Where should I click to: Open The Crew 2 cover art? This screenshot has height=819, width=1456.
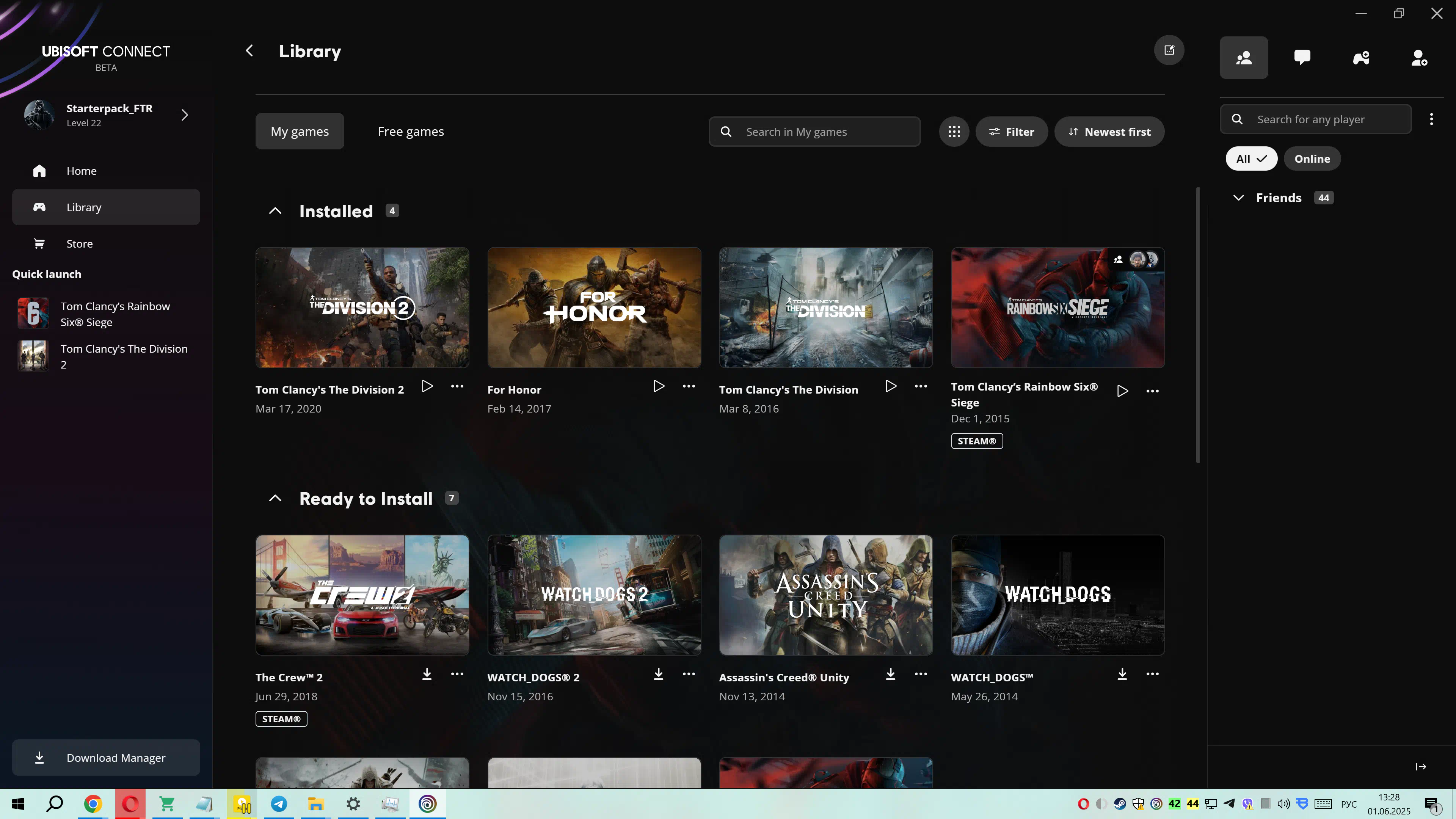coord(362,595)
